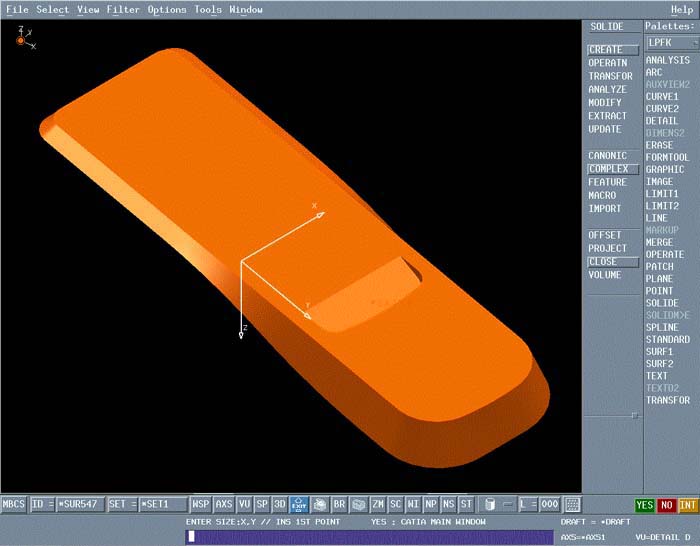The height and width of the screenshot is (546, 700).
Task: Click the ZM zoom icon button
Action: pyautogui.click(x=378, y=505)
